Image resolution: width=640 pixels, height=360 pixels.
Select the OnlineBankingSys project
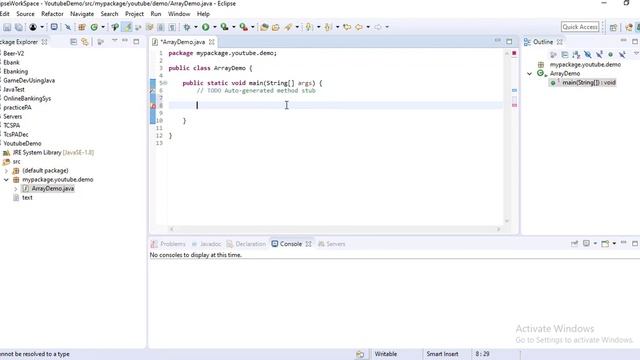coord(27,99)
